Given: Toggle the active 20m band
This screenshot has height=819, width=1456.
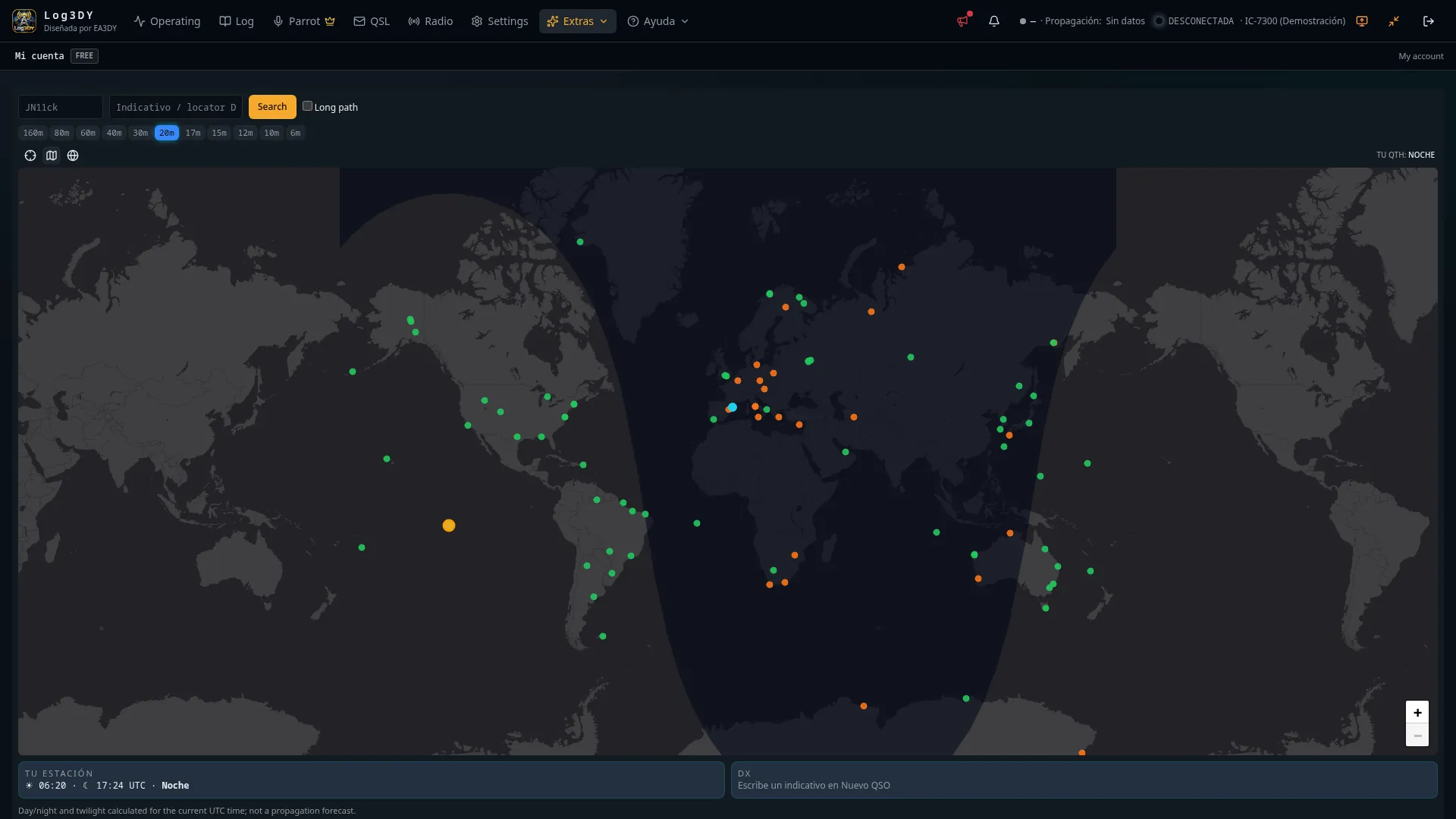Looking at the screenshot, I should [167, 133].
